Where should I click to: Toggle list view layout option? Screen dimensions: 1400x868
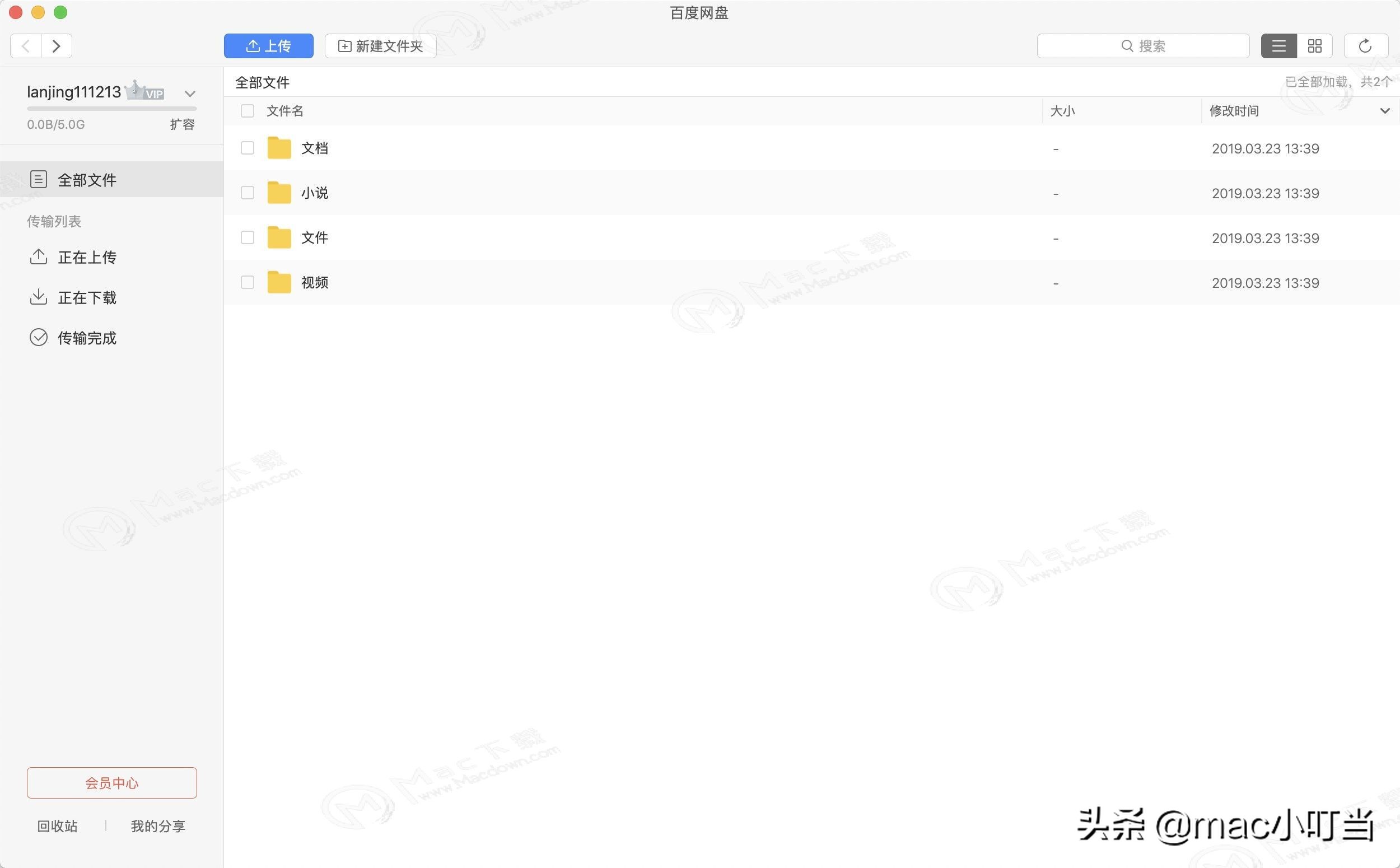point(1278,45)
